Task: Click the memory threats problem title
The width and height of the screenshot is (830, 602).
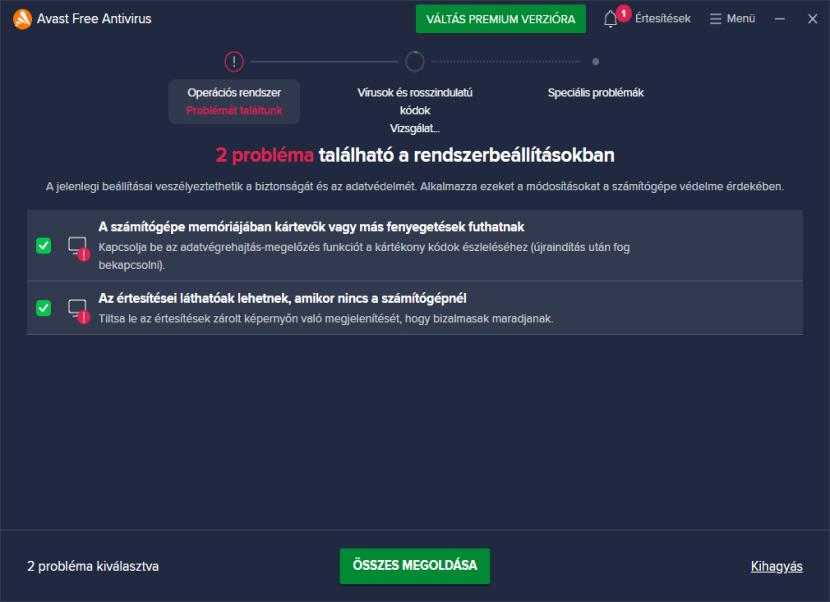Action: coord(311,227)
